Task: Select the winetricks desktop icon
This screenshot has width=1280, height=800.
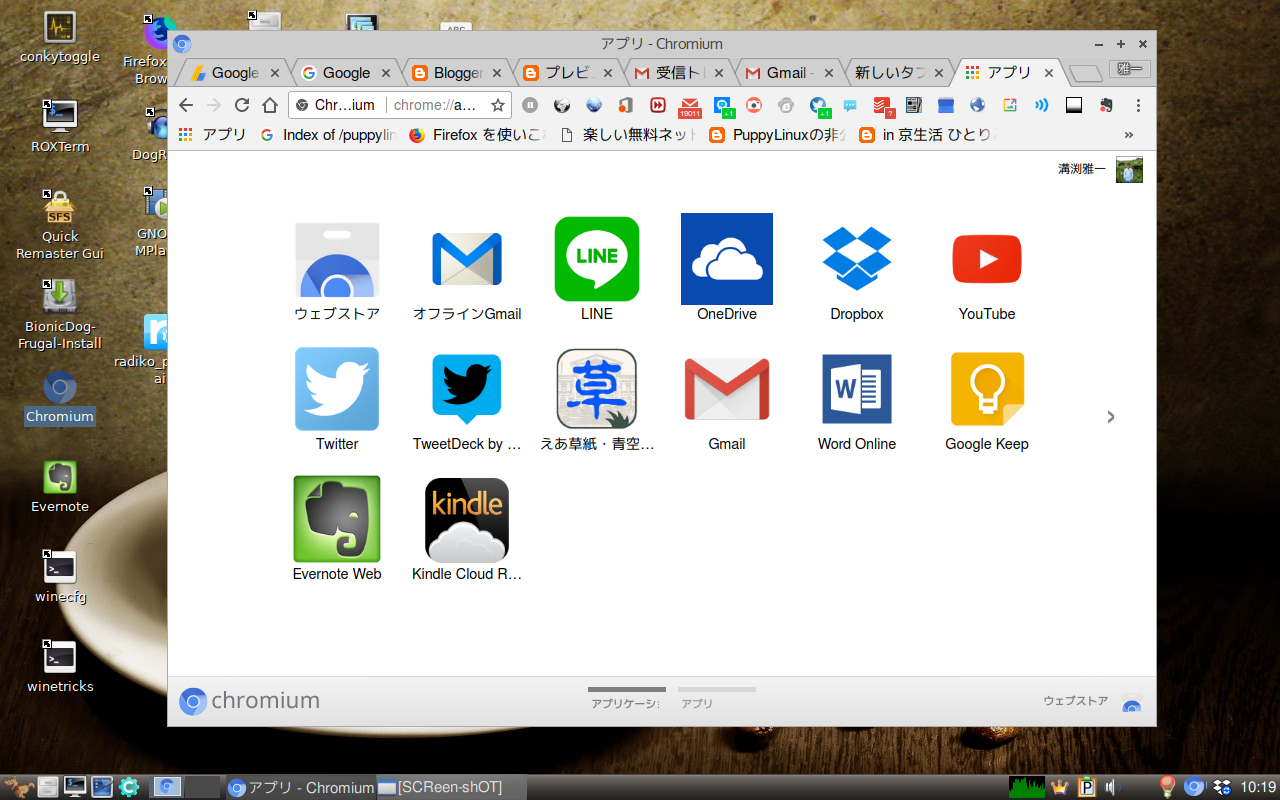Action: pyautogui.click(x=60, y=667)
